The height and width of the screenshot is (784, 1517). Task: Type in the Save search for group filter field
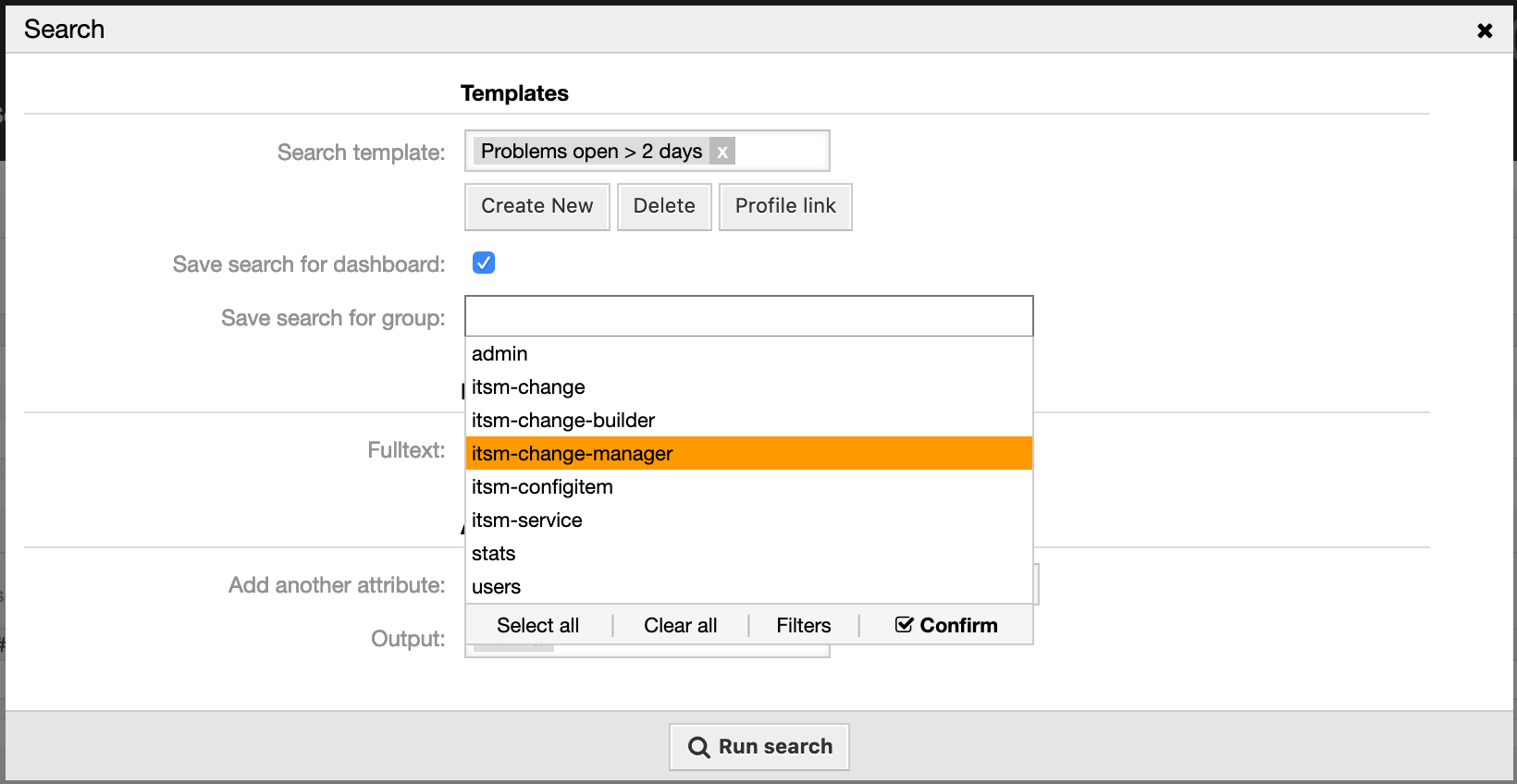pos(748,316)
